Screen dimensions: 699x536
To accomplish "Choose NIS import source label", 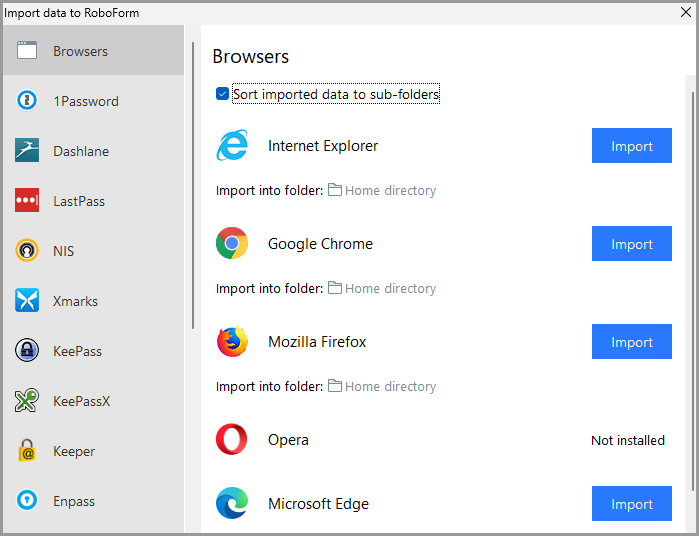I will click(x=63, y=251).
